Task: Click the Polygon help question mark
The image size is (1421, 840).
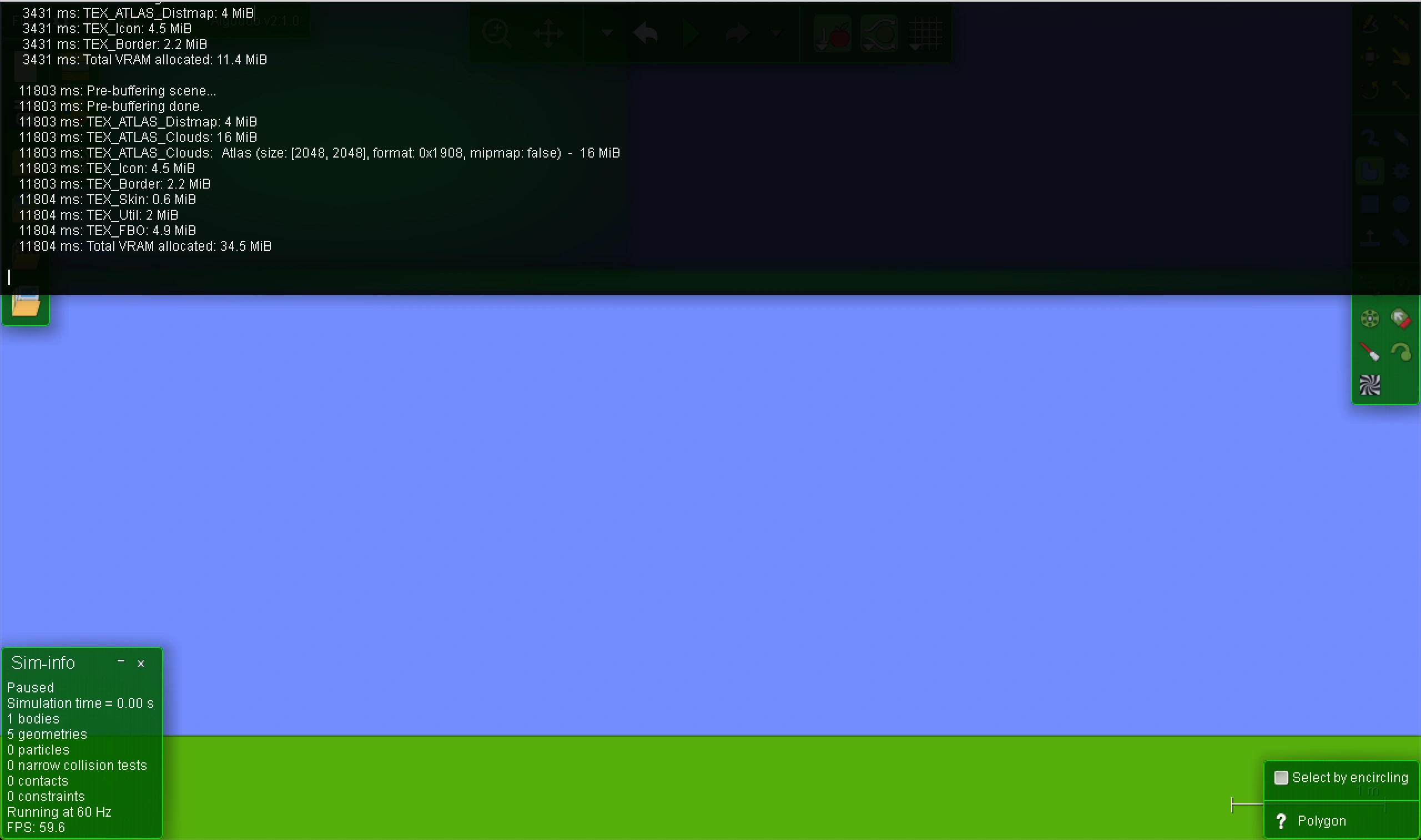Action: pos(1281,821)
